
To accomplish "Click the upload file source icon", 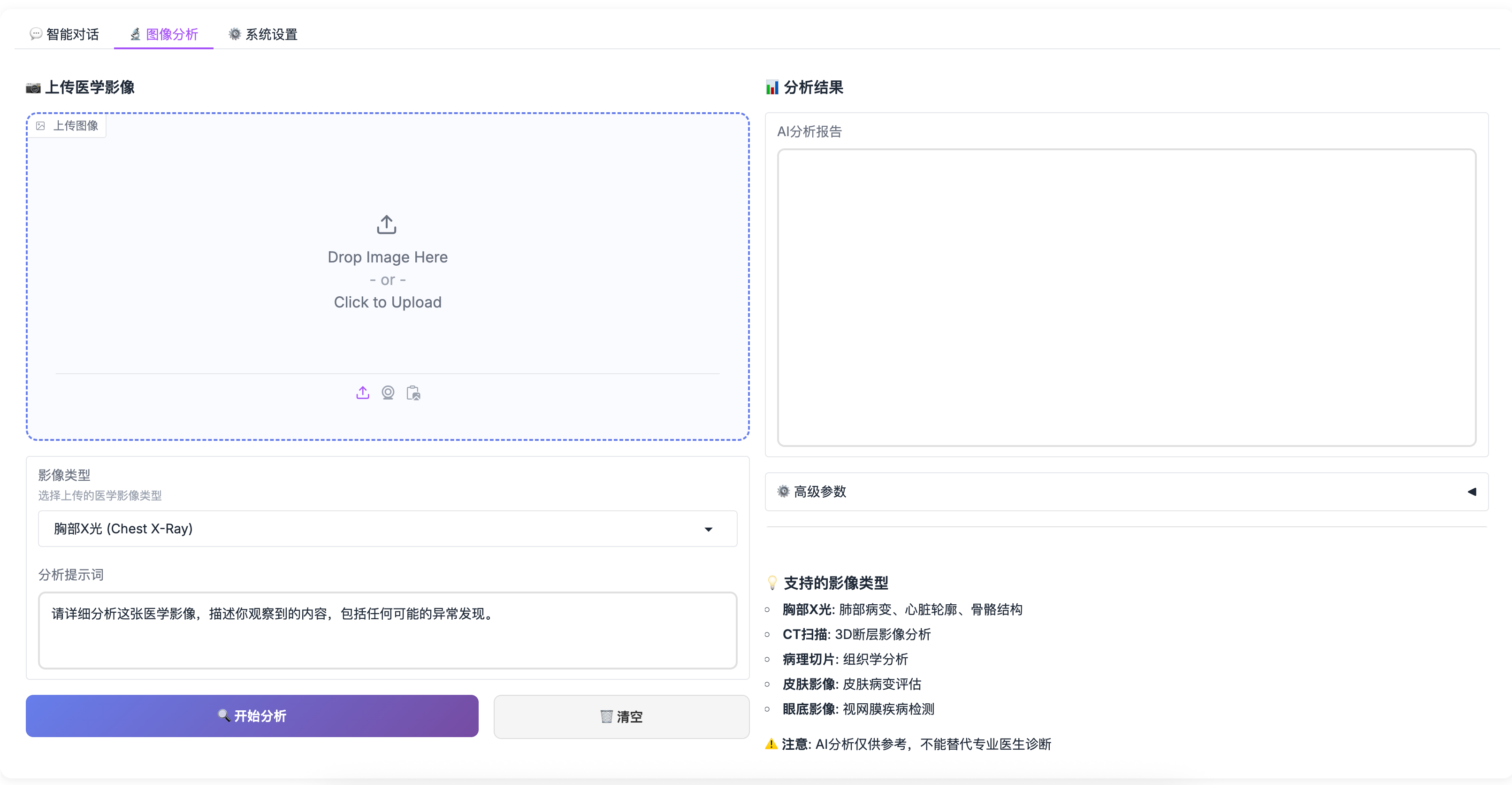I will point(363,392).
